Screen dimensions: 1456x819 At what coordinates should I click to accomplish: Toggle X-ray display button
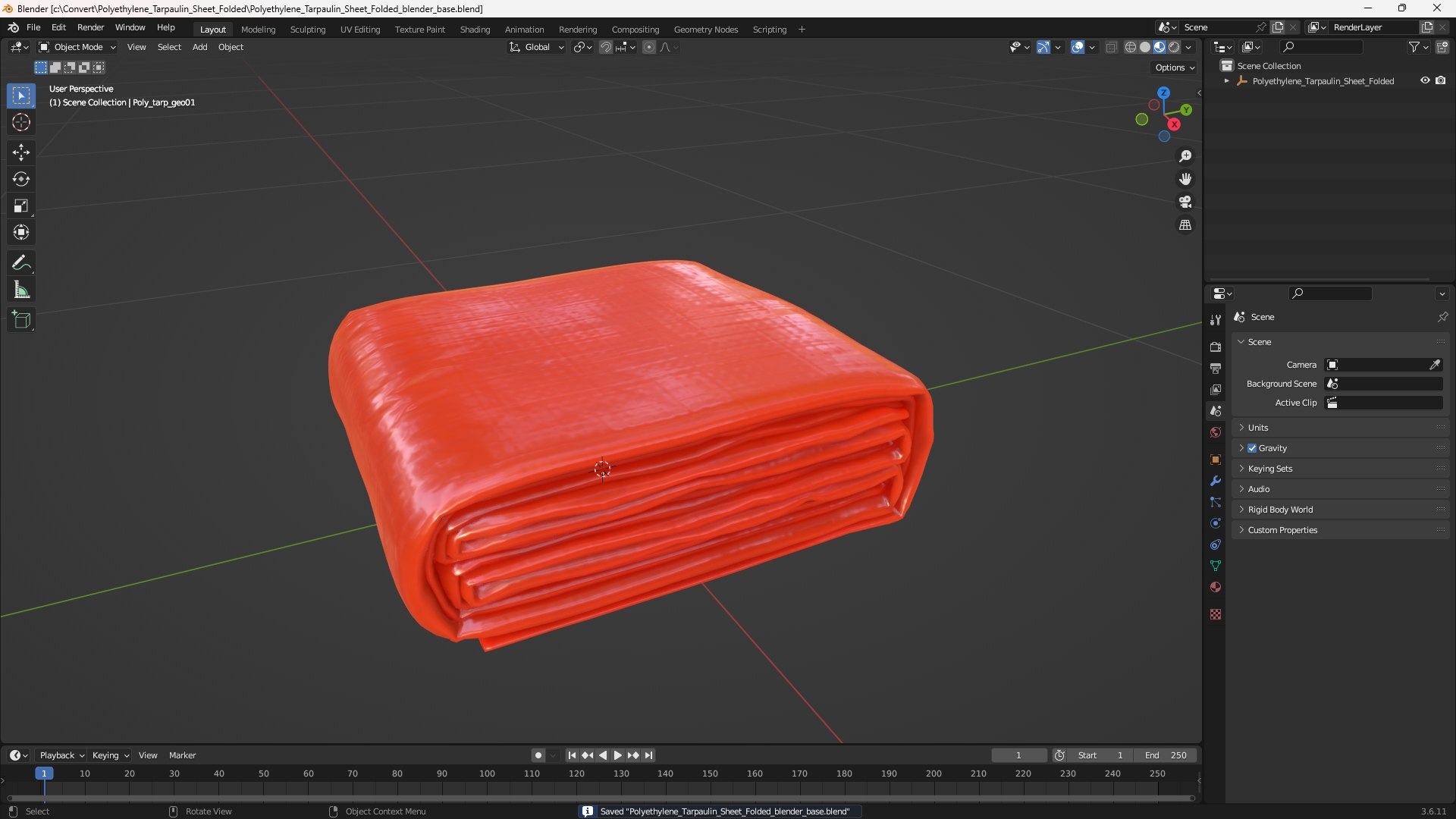click(x=1111, y=47)
